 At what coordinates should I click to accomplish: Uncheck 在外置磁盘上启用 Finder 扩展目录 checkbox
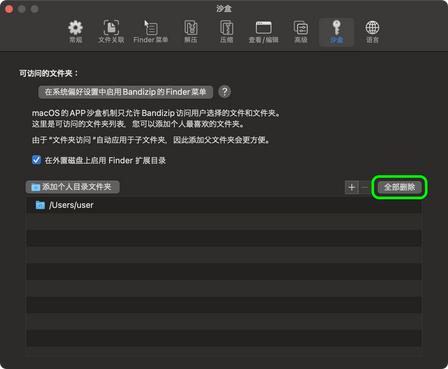(x=36, y=160)
